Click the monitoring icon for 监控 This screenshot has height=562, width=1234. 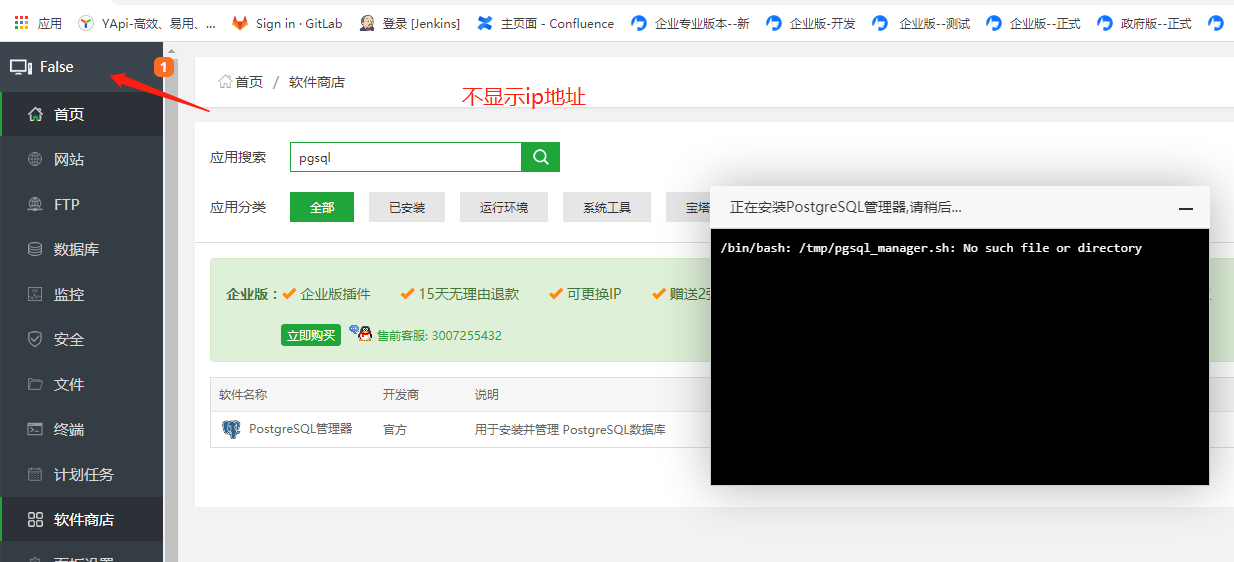(35, 294)
